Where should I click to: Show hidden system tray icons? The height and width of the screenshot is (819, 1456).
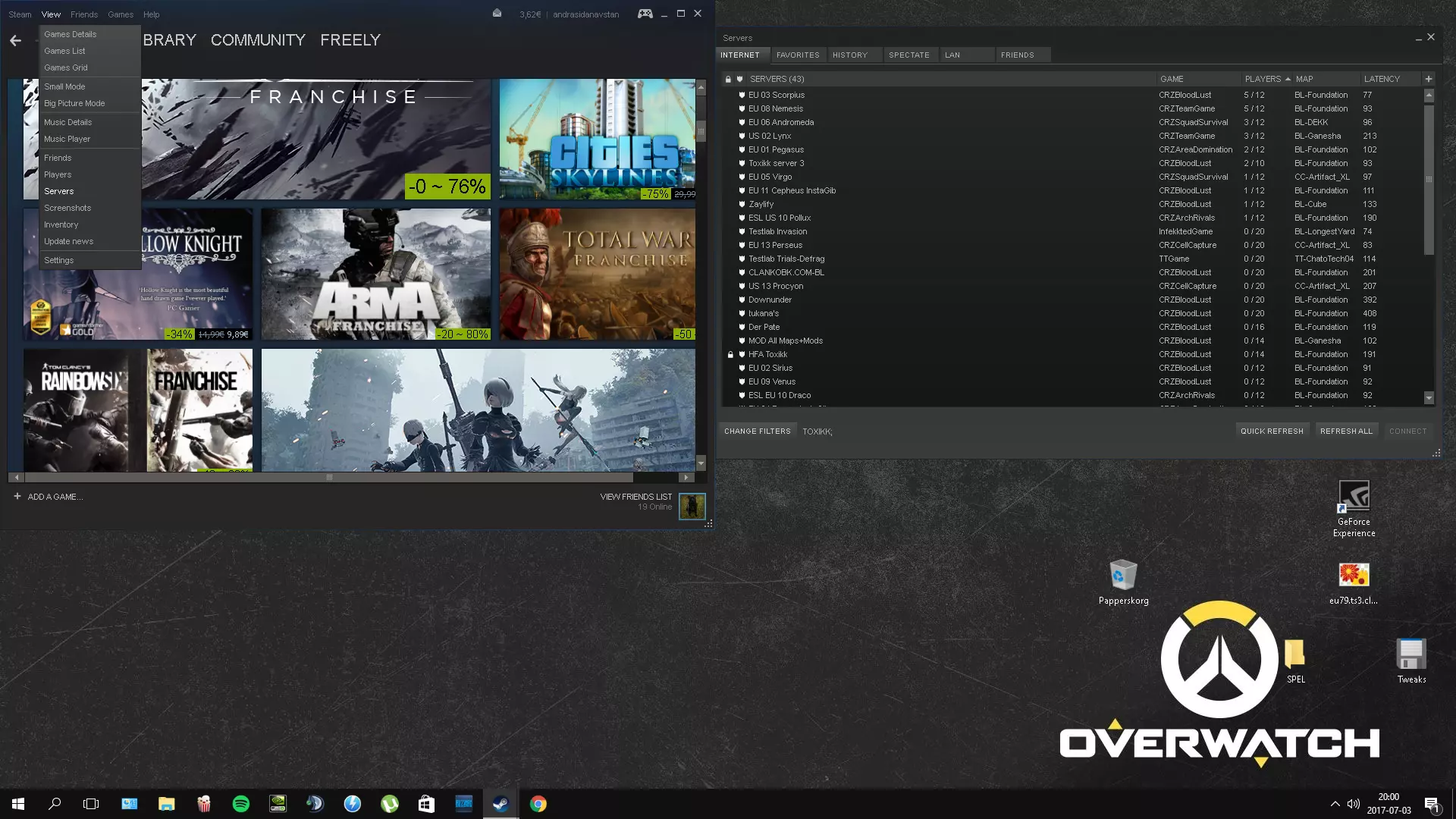click(1335, 804)
